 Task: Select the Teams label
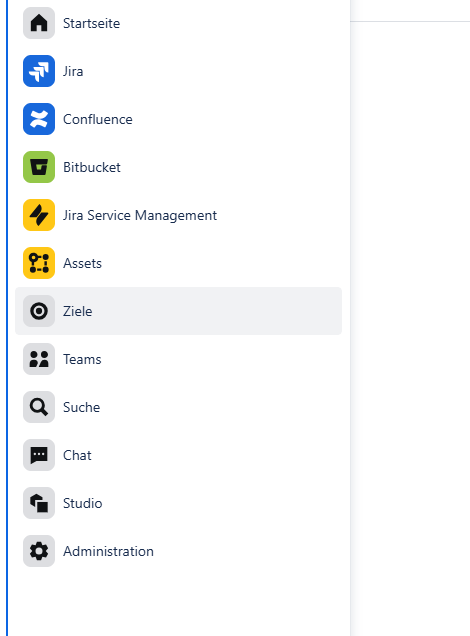pos(82,359)
